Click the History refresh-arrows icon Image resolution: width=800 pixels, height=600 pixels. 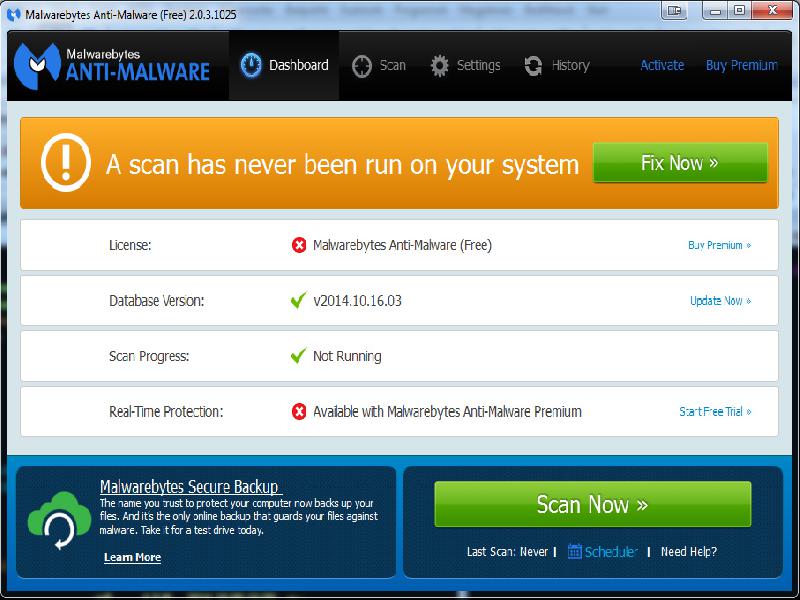tap(533, 66)
